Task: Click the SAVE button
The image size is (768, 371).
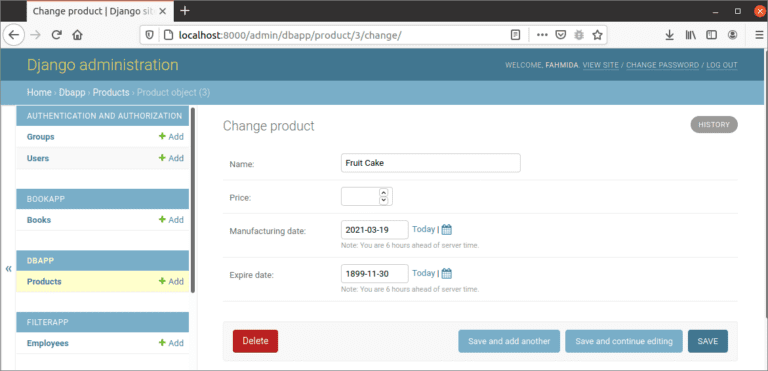Action: click(708, 341)
